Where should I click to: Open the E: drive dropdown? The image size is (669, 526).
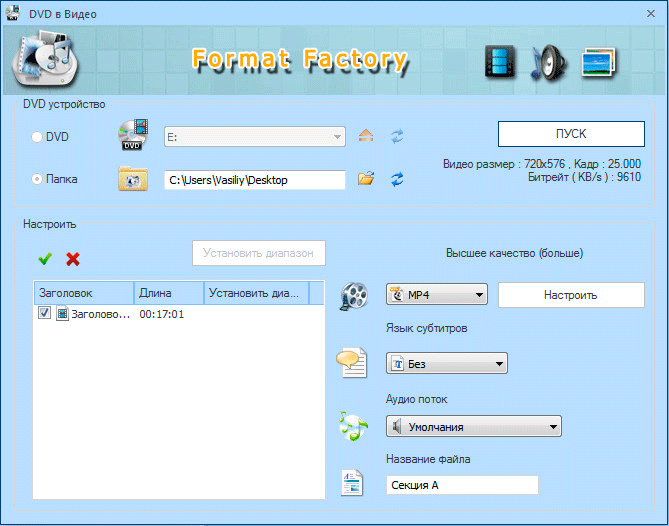(x=255, y=137)
